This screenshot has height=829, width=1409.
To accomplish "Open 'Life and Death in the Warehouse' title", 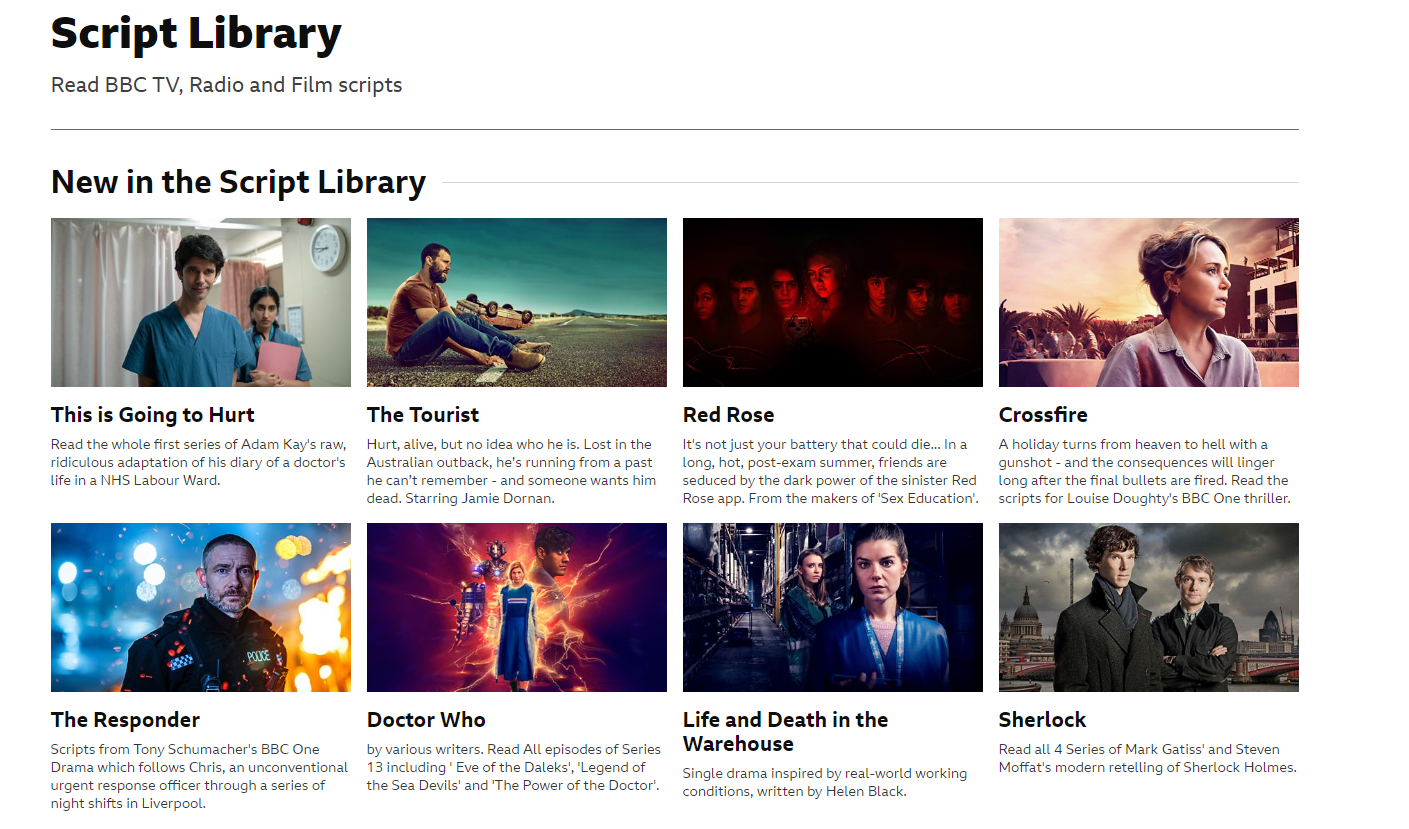I will (x=785, y=732).
